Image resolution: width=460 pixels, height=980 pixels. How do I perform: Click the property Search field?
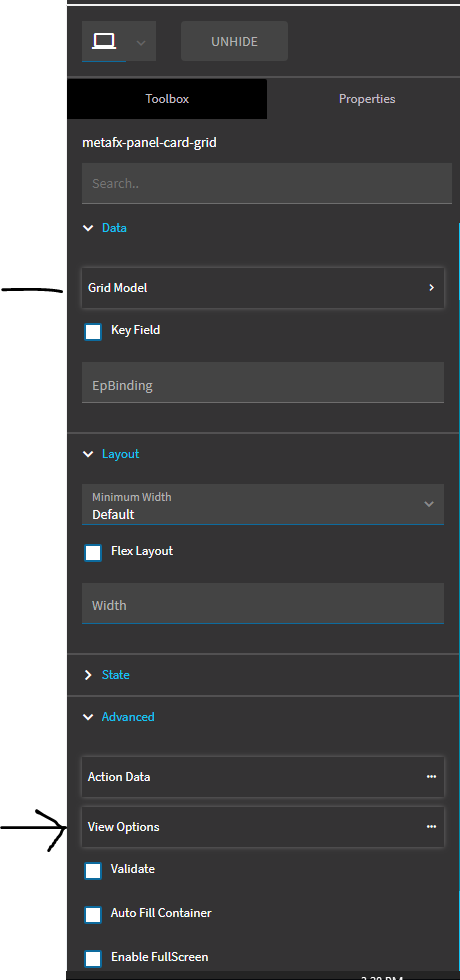coord(267,183)
